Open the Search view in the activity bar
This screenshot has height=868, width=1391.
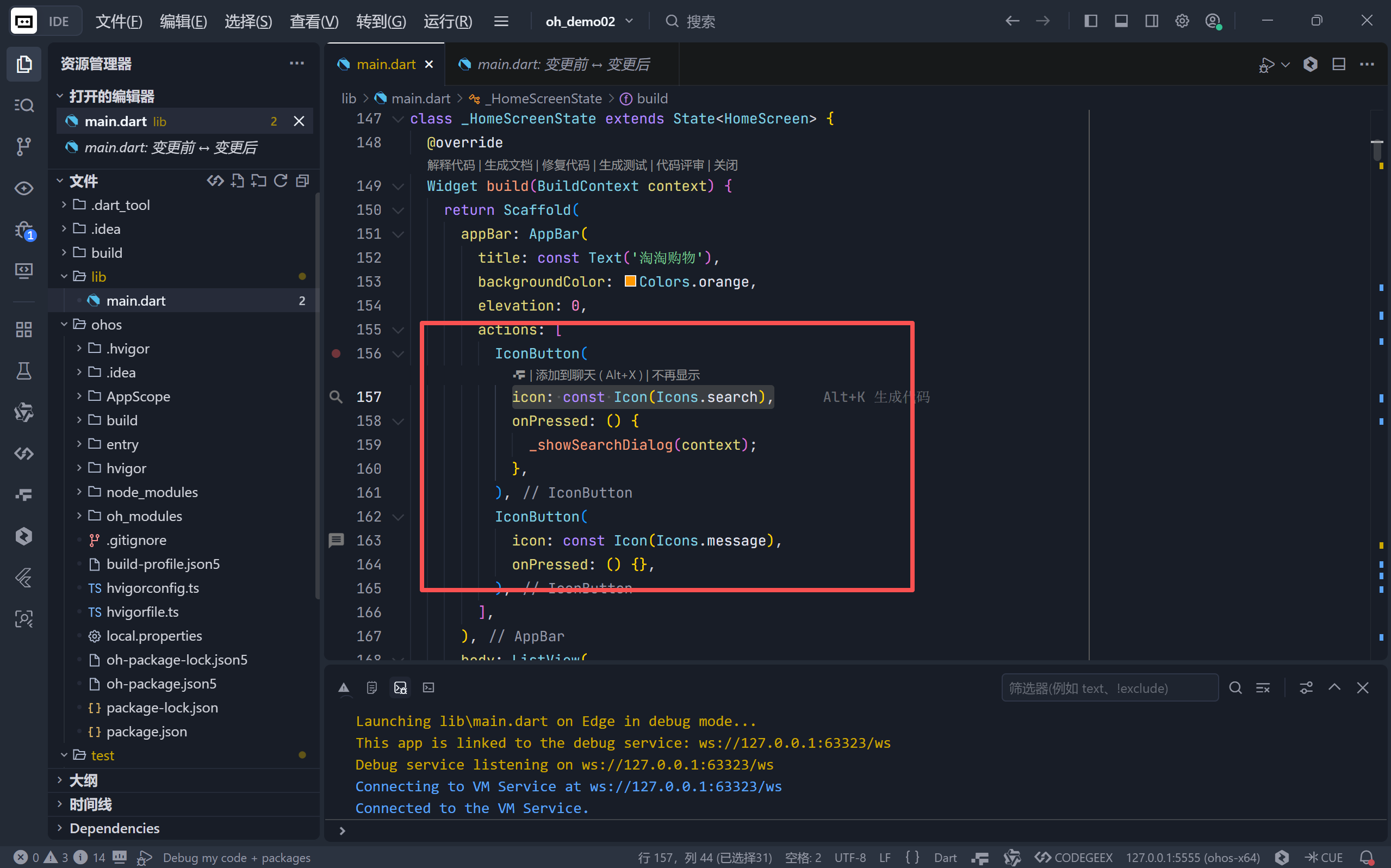coord(23,105)
